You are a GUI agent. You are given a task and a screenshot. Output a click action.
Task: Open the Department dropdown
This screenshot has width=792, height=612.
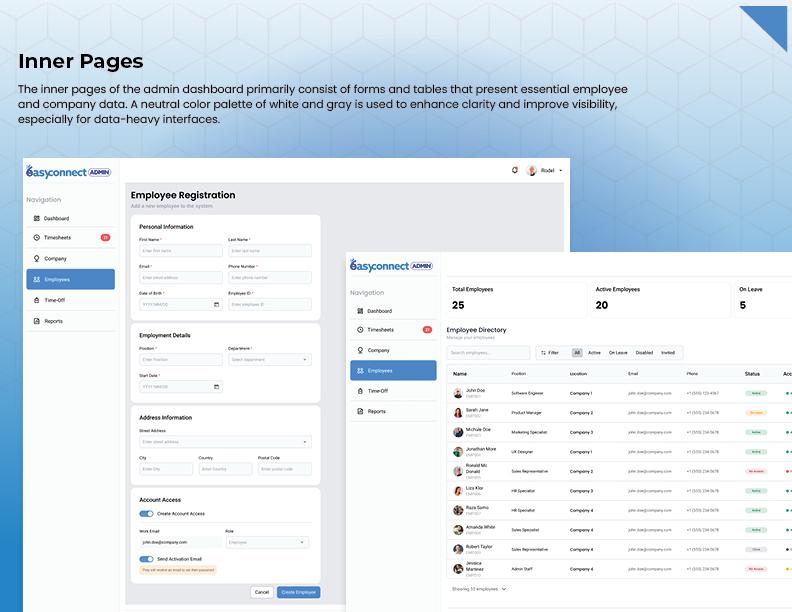click(269, 359)
